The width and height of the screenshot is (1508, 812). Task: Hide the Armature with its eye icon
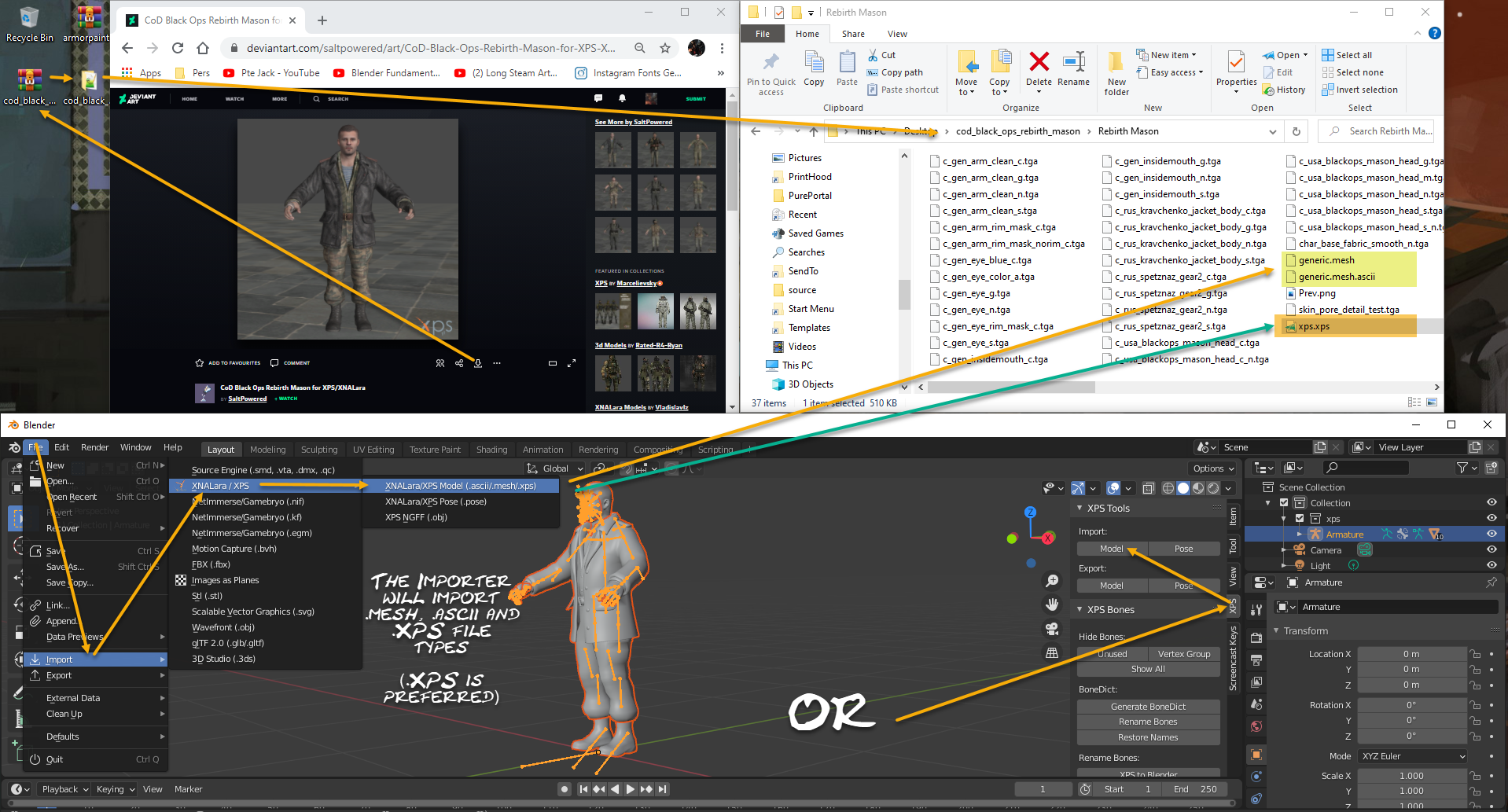pyautogui.click(x=1491, y=534)
